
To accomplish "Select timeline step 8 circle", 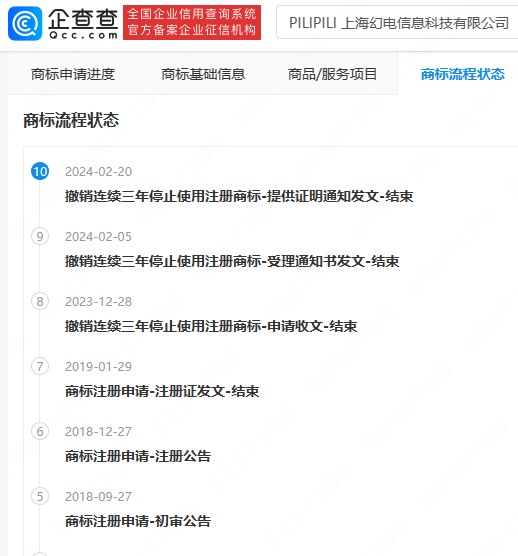I will (x=40, y=301).
